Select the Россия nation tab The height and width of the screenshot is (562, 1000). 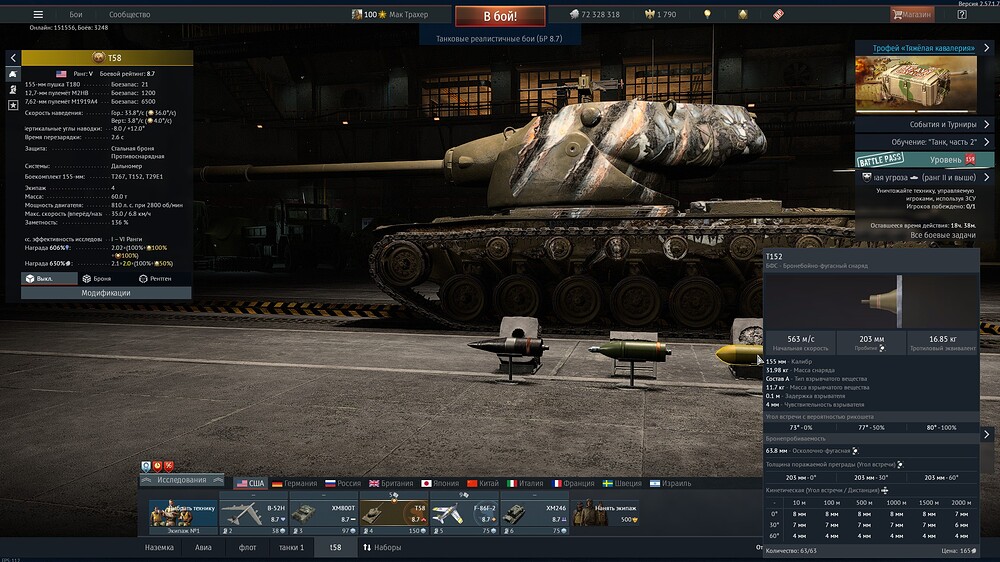pyautogui.click(x=342, y=484)
